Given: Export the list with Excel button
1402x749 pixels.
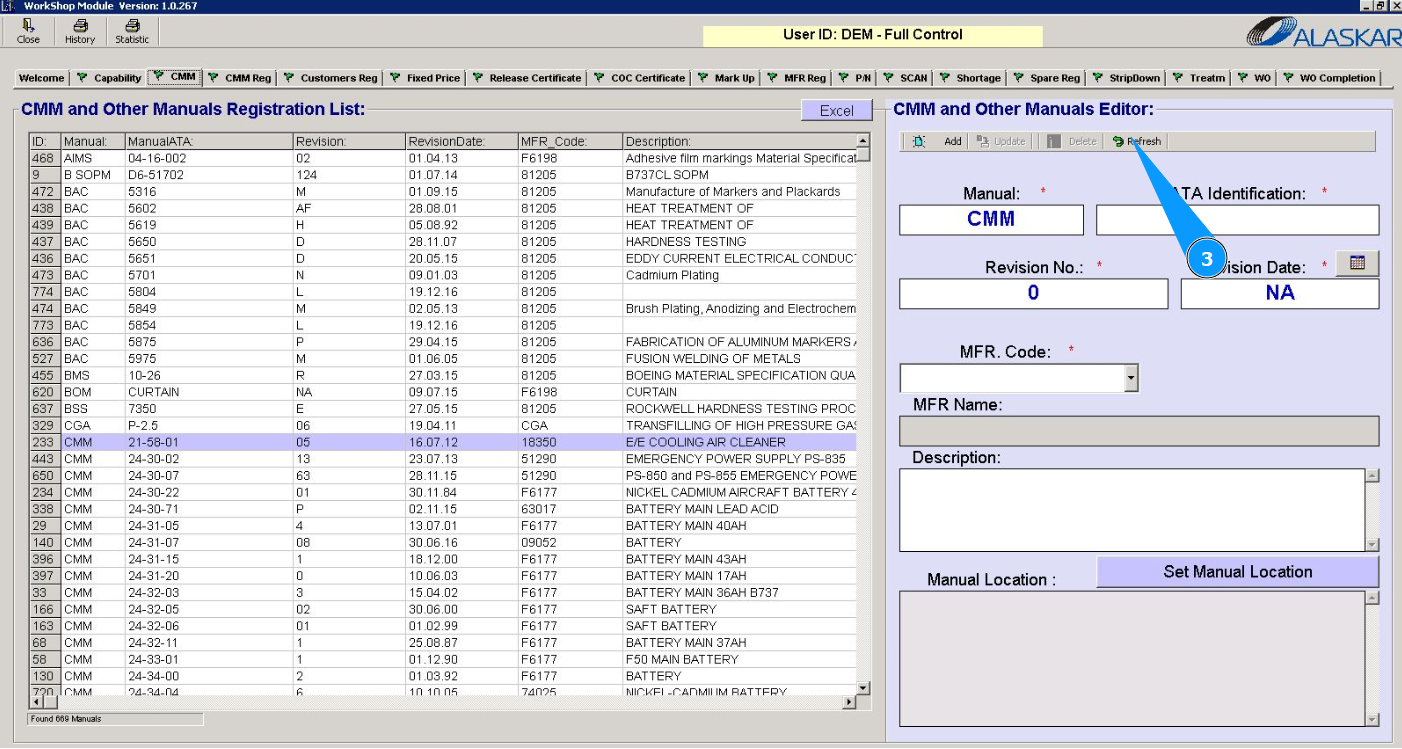Looking at the screenshot, I should (836, 111).
